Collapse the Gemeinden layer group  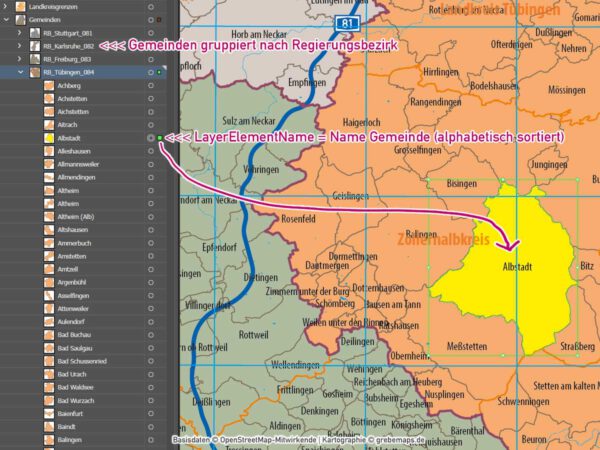[6, 20]
